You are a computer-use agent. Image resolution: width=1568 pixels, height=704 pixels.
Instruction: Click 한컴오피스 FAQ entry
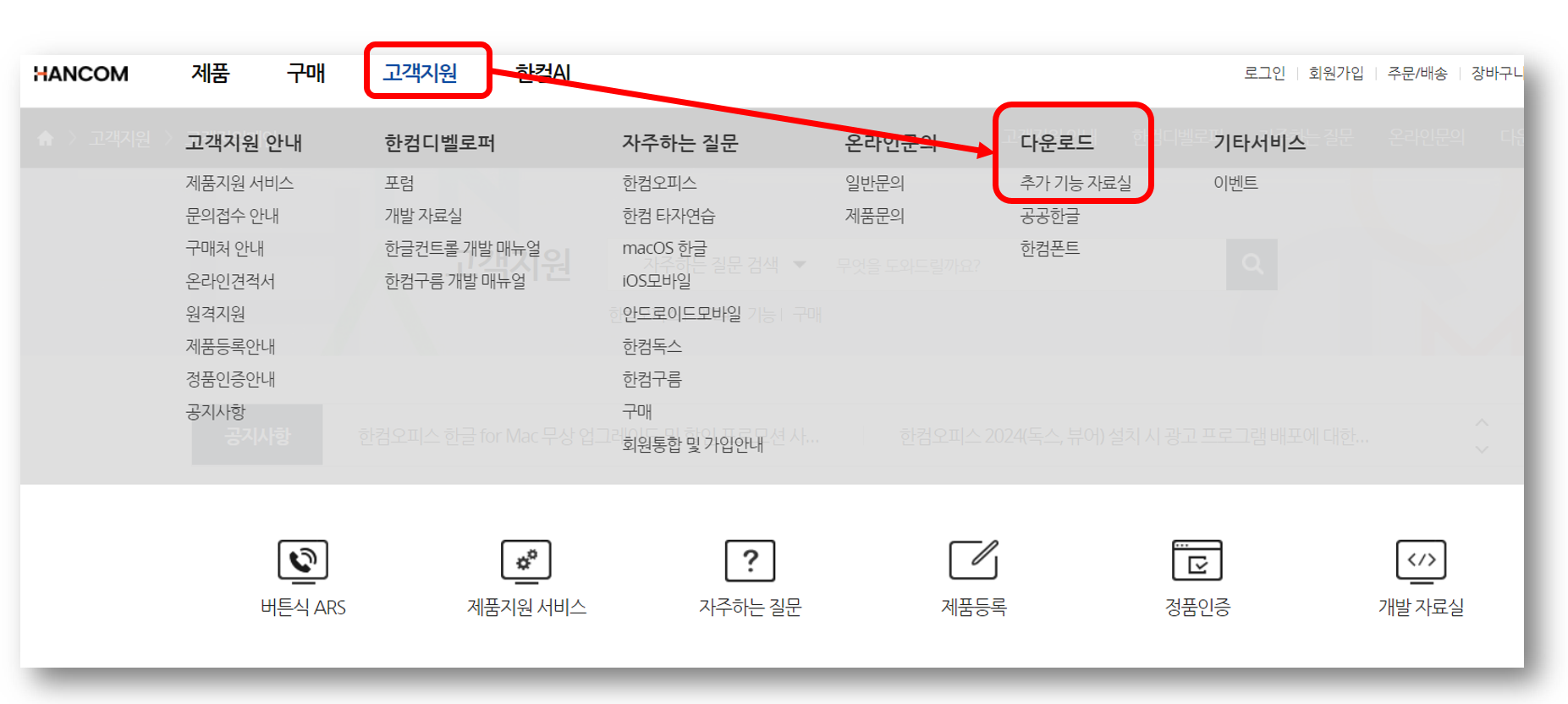(659, 183)
